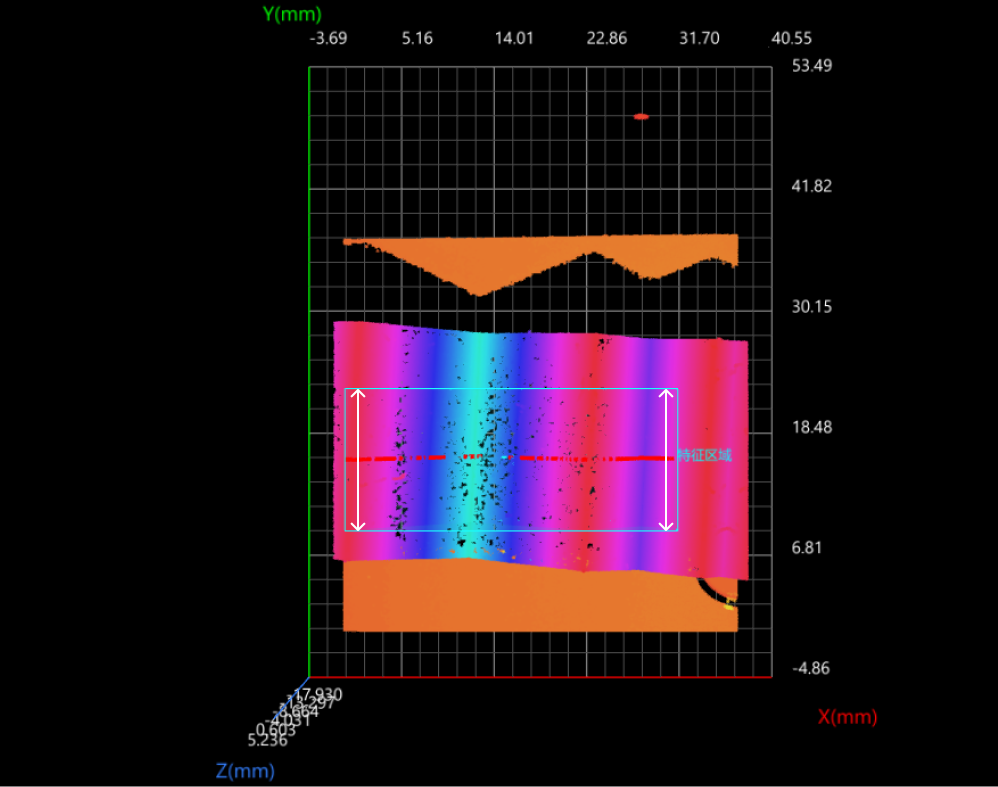Select the -3.69 tick value
Image resolution: width=998 pixels, height=787 pixels.
pyautogui.click(x=328, y=38)
